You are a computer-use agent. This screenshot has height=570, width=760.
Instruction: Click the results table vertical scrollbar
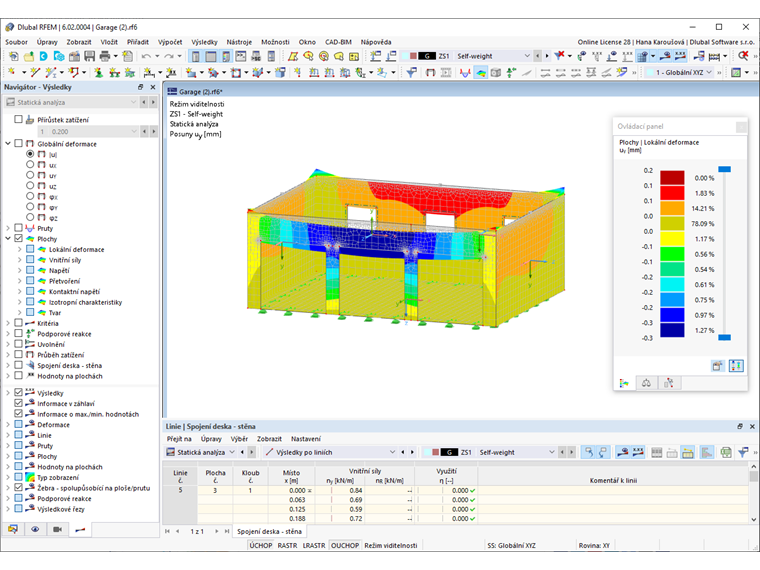click(x=754, y=492)
